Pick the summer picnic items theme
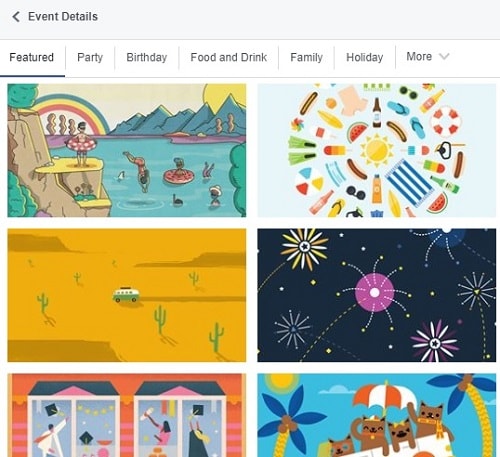 click(377, 150)
